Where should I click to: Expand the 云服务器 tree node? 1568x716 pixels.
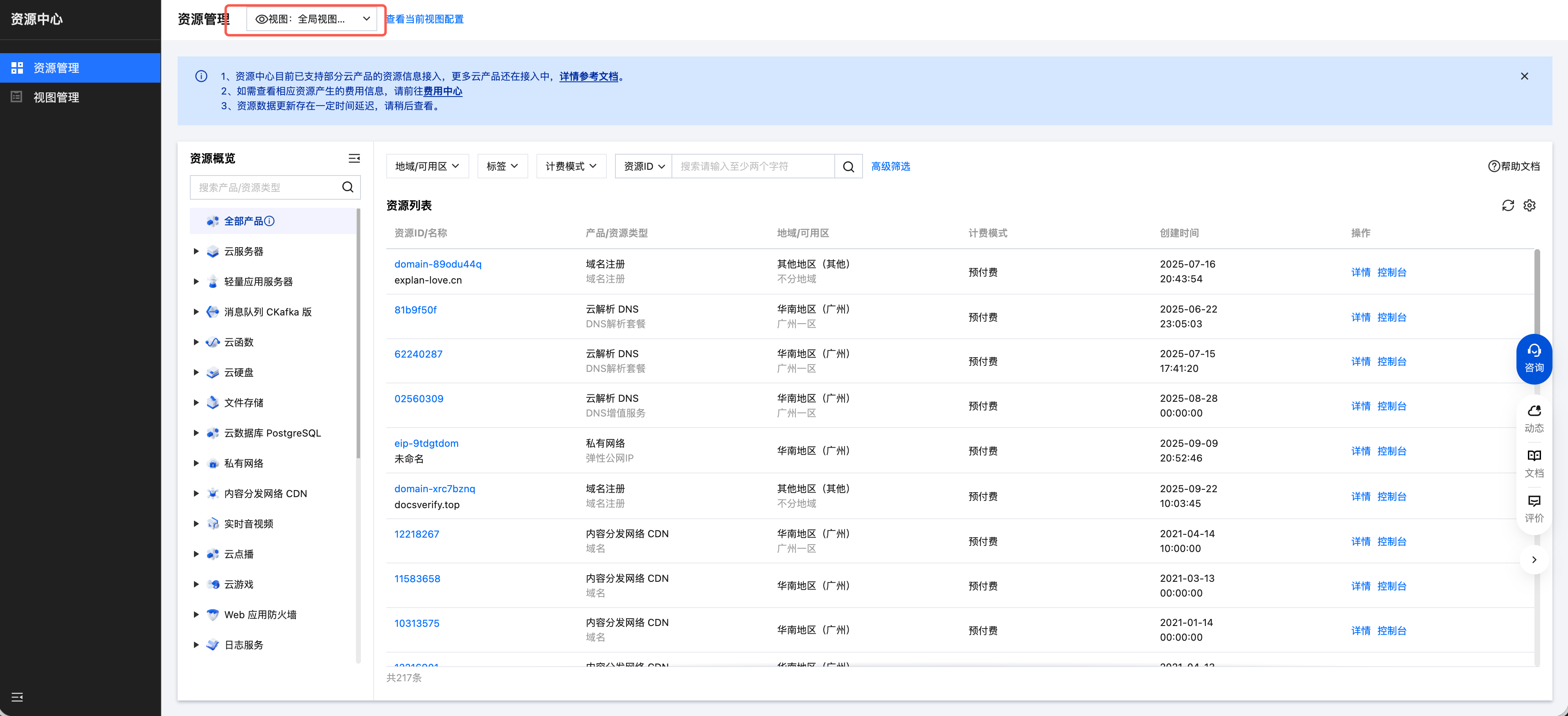196,252
